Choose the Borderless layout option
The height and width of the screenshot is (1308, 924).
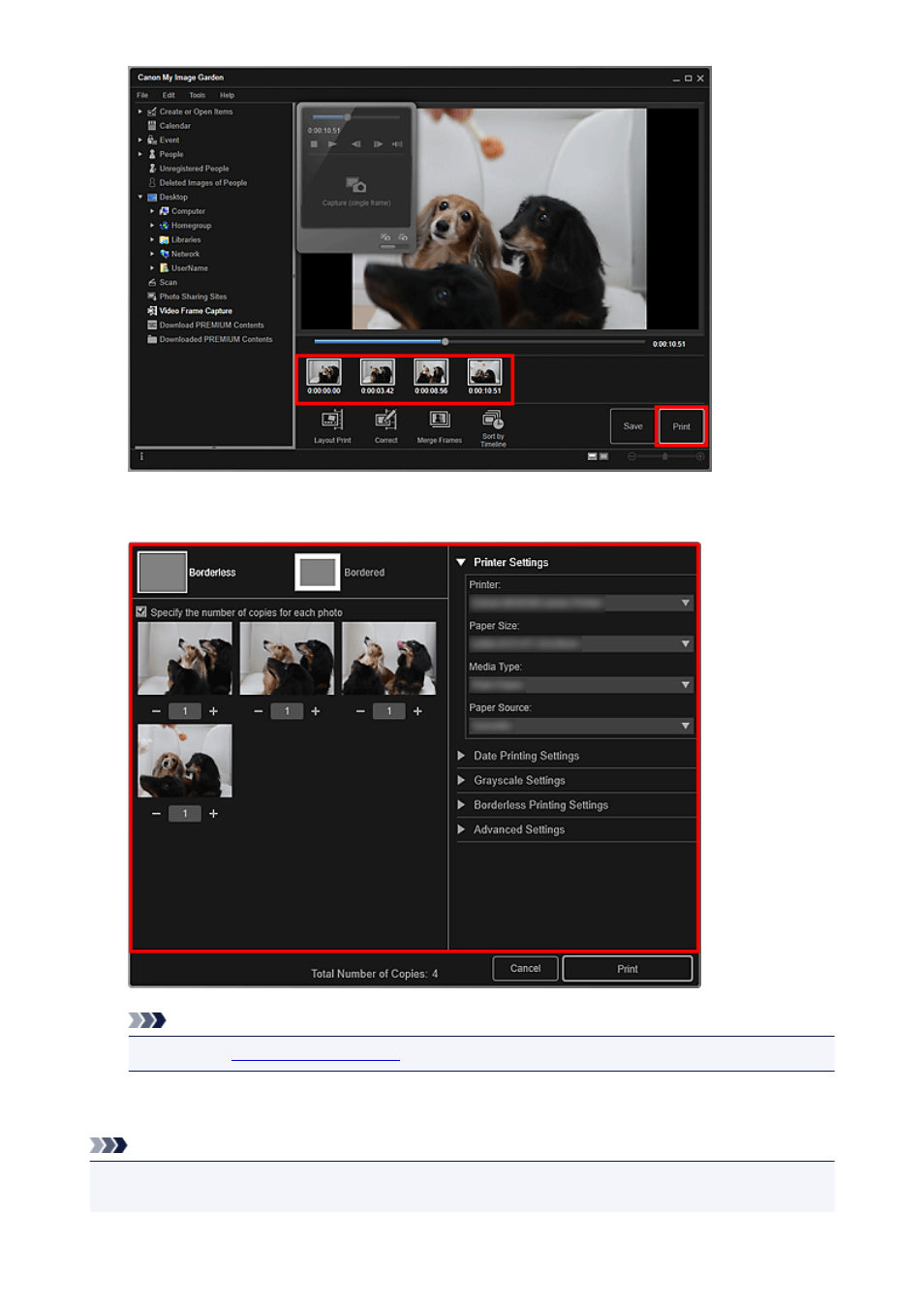187,573
